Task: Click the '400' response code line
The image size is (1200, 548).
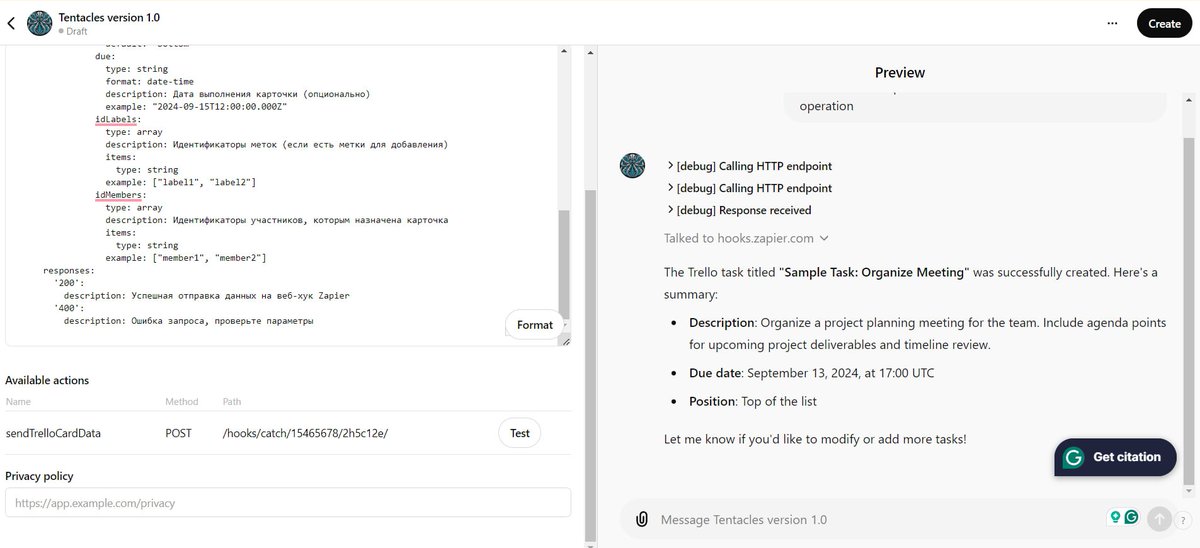Action: [69, 308]
